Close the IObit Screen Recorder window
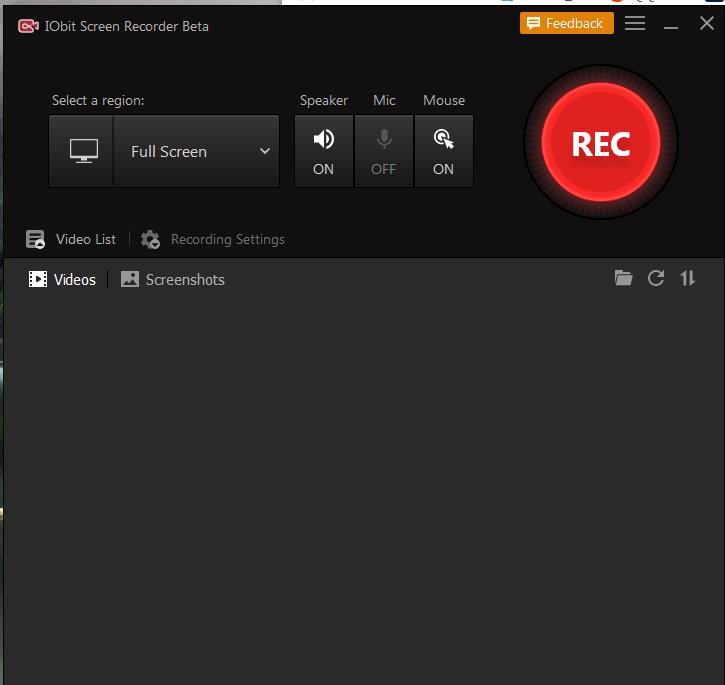 pyautogui.click(x=707, y=23)
